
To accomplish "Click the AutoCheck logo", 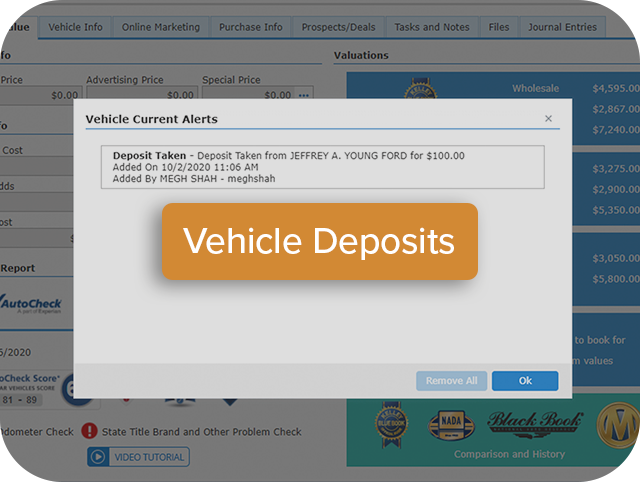I will pos(32,303).
